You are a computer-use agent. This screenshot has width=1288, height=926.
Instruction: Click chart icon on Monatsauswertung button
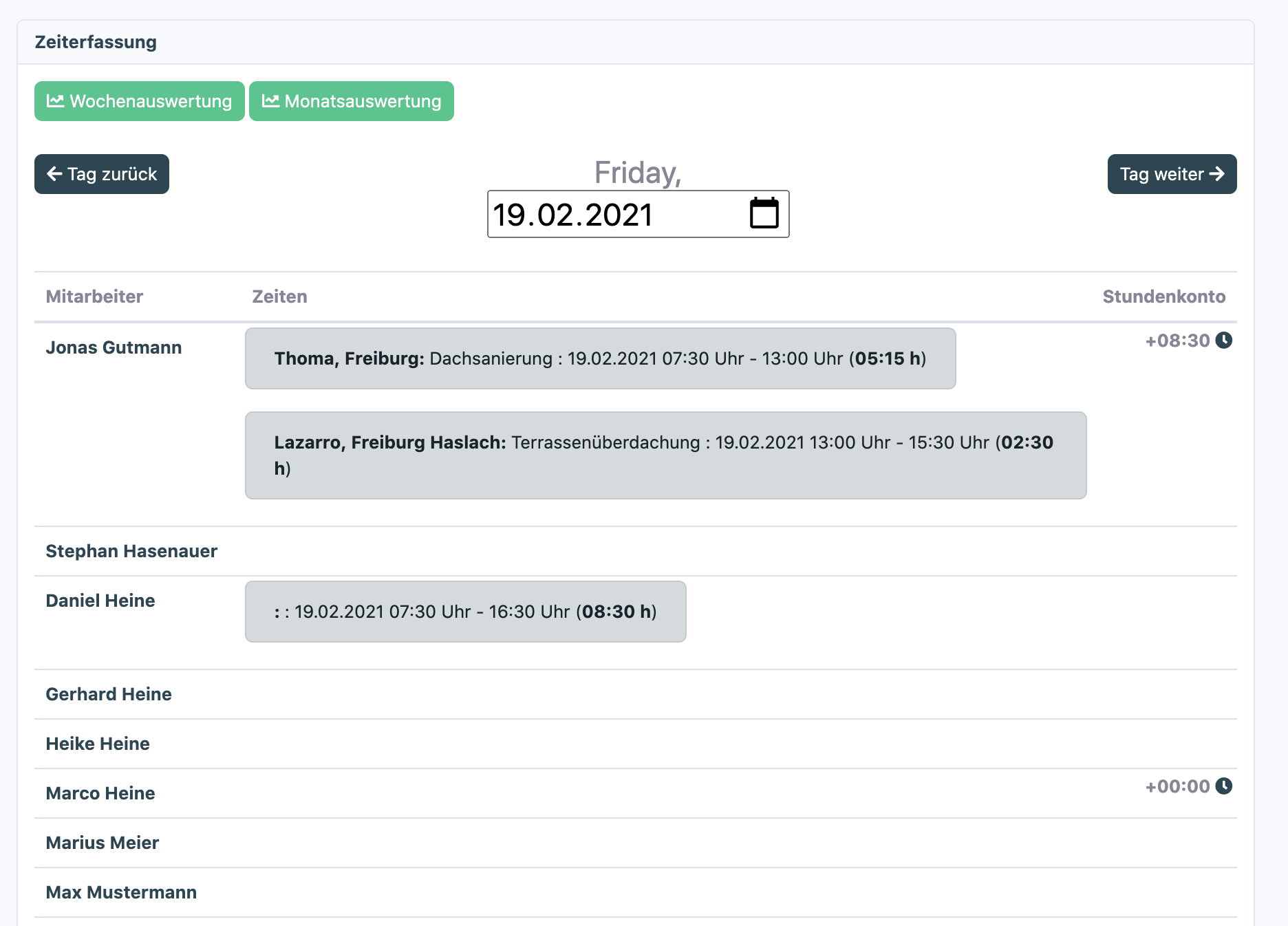pos(270,101)
